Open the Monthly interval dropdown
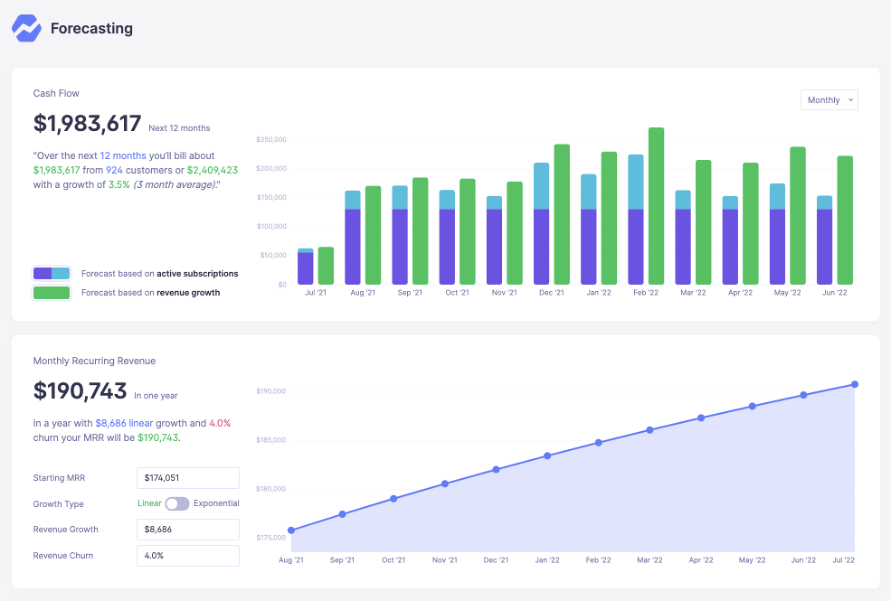Screen dimensions: 892x602 pos(829,100)
